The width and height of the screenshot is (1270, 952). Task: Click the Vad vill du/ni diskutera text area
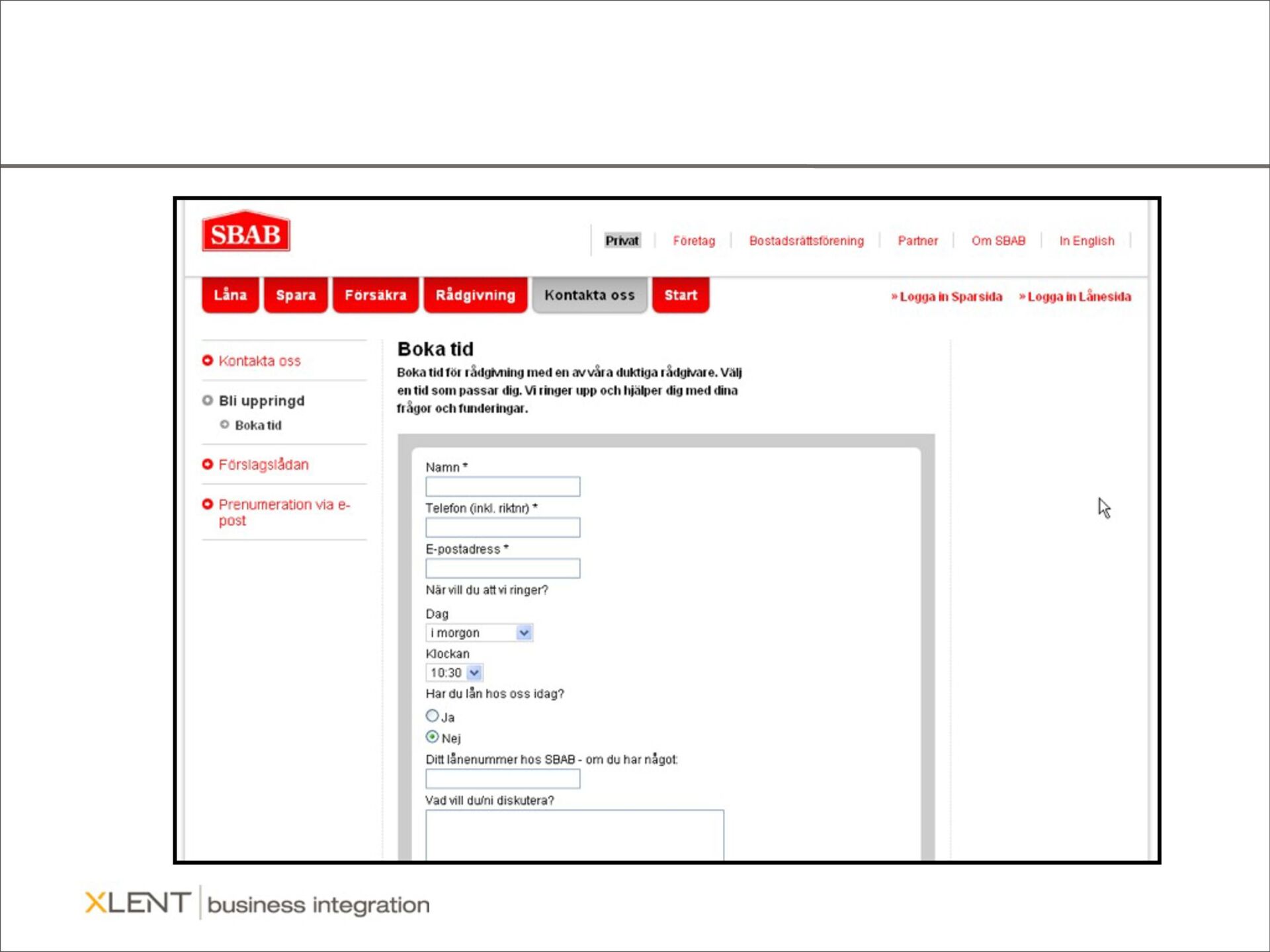(x=575, y=834)
